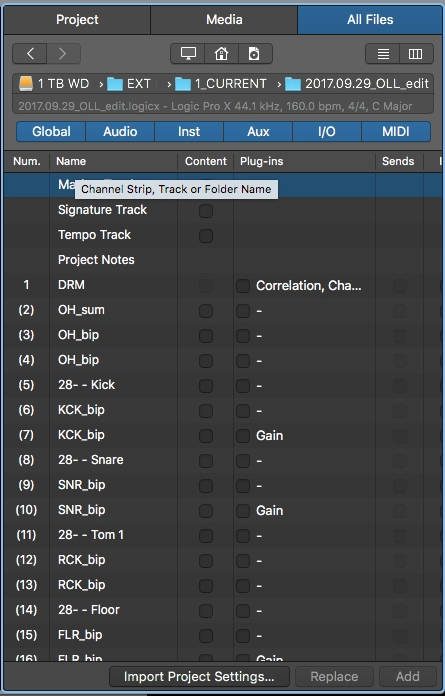Toggle the Aux filter button

258,132
